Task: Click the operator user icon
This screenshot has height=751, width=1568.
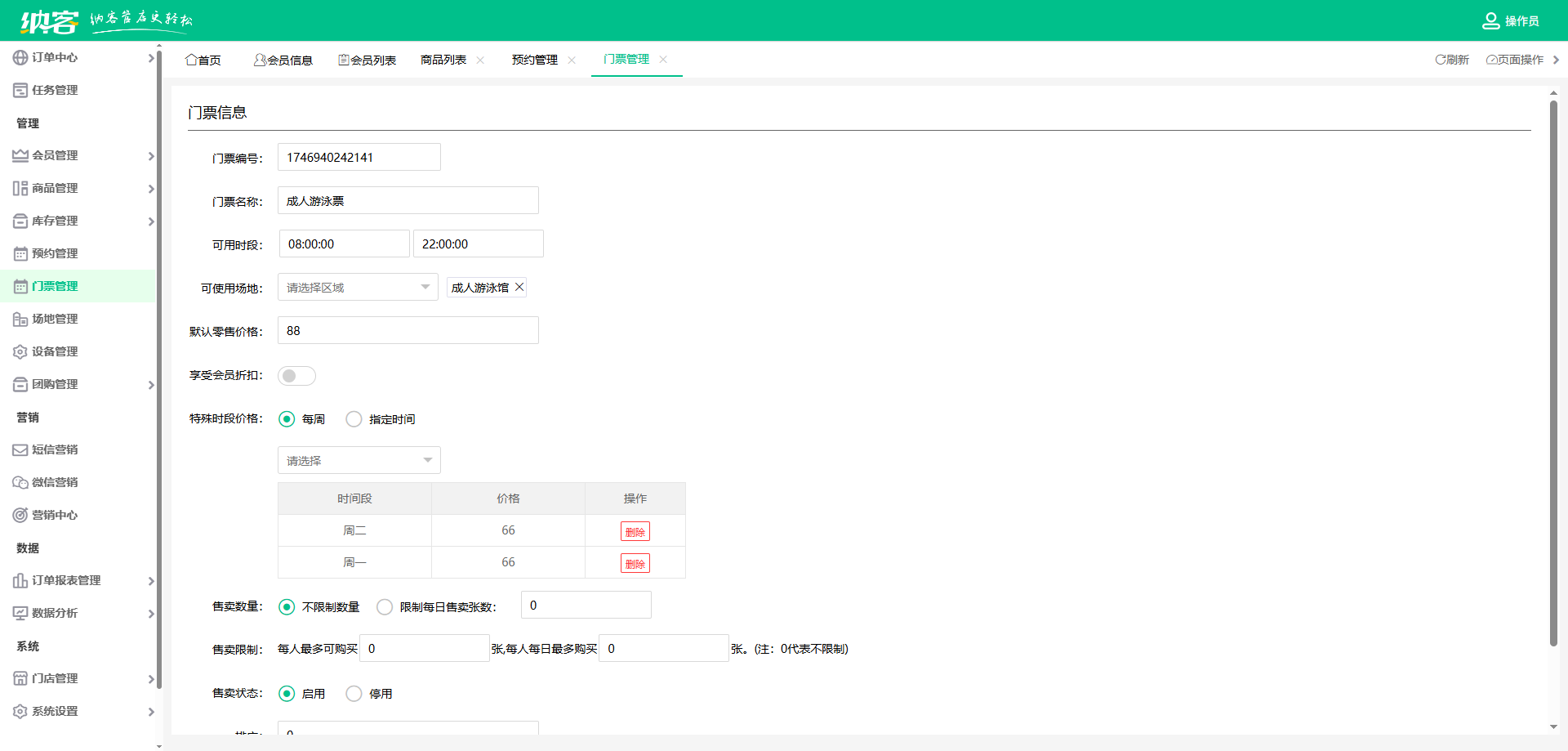Action: click(x=1490, y=20)
